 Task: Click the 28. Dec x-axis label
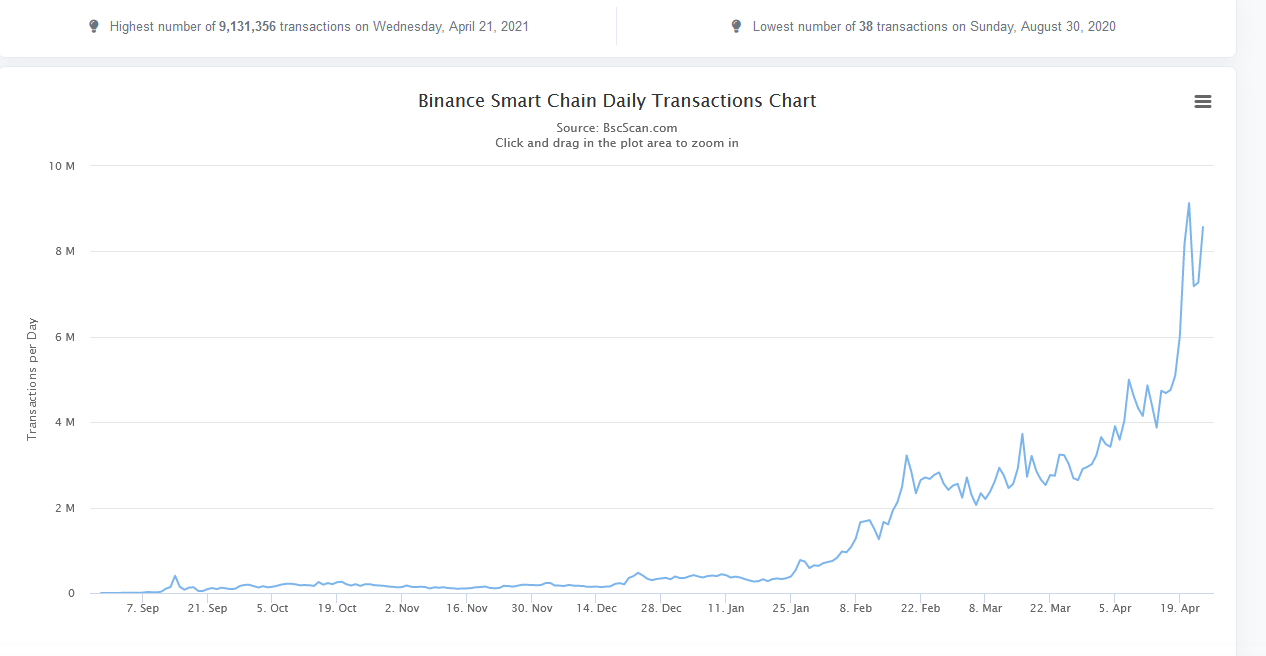click(661, 608)
